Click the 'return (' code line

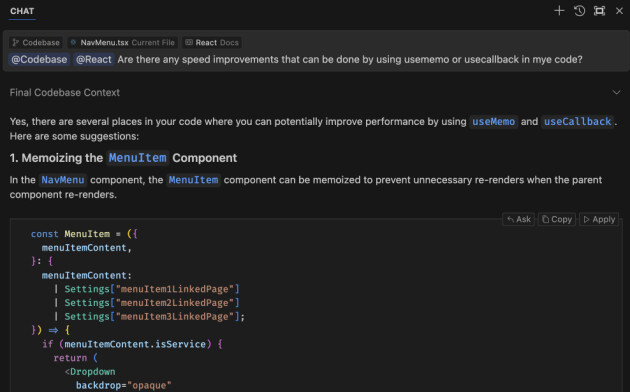click(x=76, y=358)
